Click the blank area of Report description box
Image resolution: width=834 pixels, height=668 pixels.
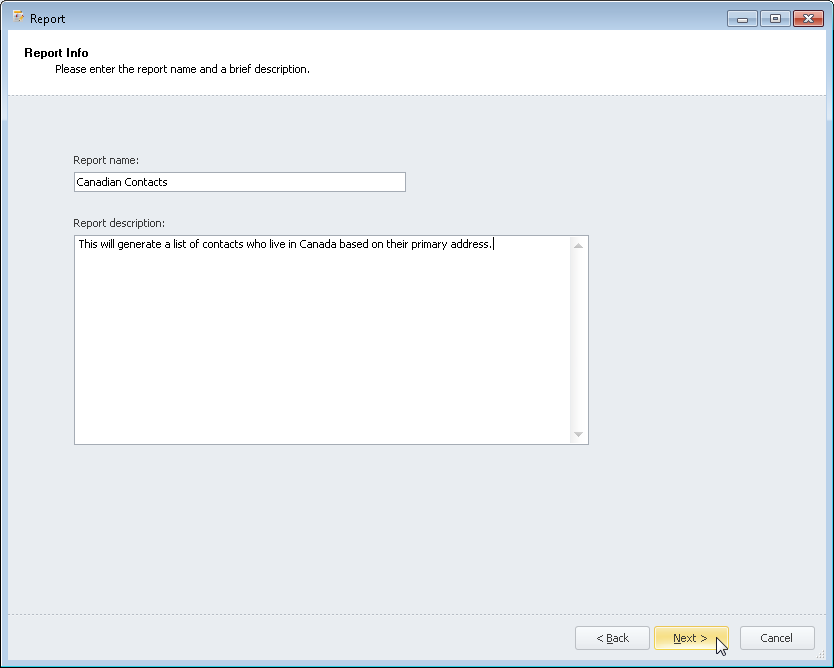320,350
